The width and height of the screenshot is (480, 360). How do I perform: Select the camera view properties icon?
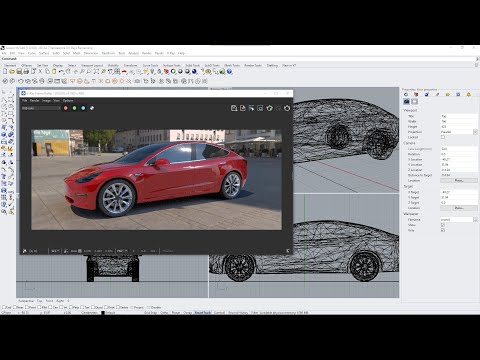[x=406, y=101]
